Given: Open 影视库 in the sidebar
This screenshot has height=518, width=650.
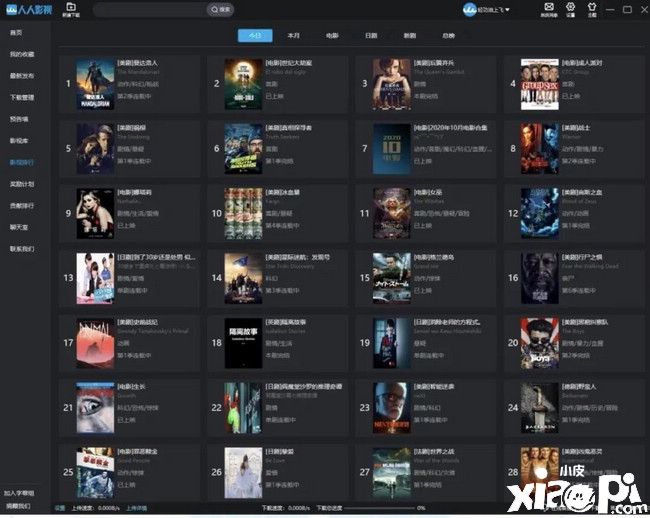Looking at the screenshot, I should tap(19, 141).
